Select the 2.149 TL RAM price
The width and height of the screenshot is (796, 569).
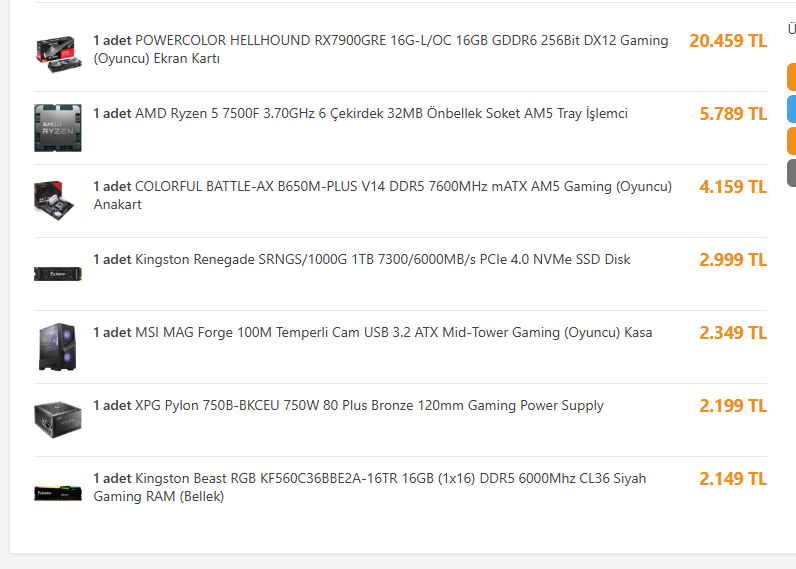click(733, 479)
